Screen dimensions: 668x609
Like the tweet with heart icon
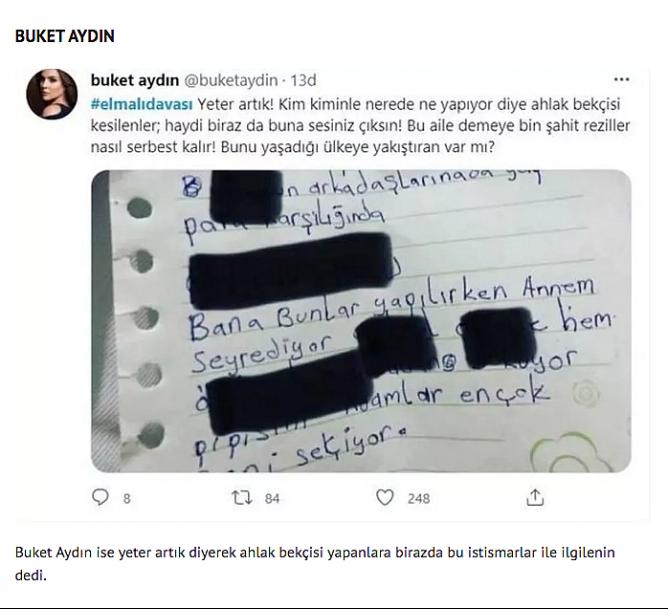pyautogui.click(x=385, y=497)
